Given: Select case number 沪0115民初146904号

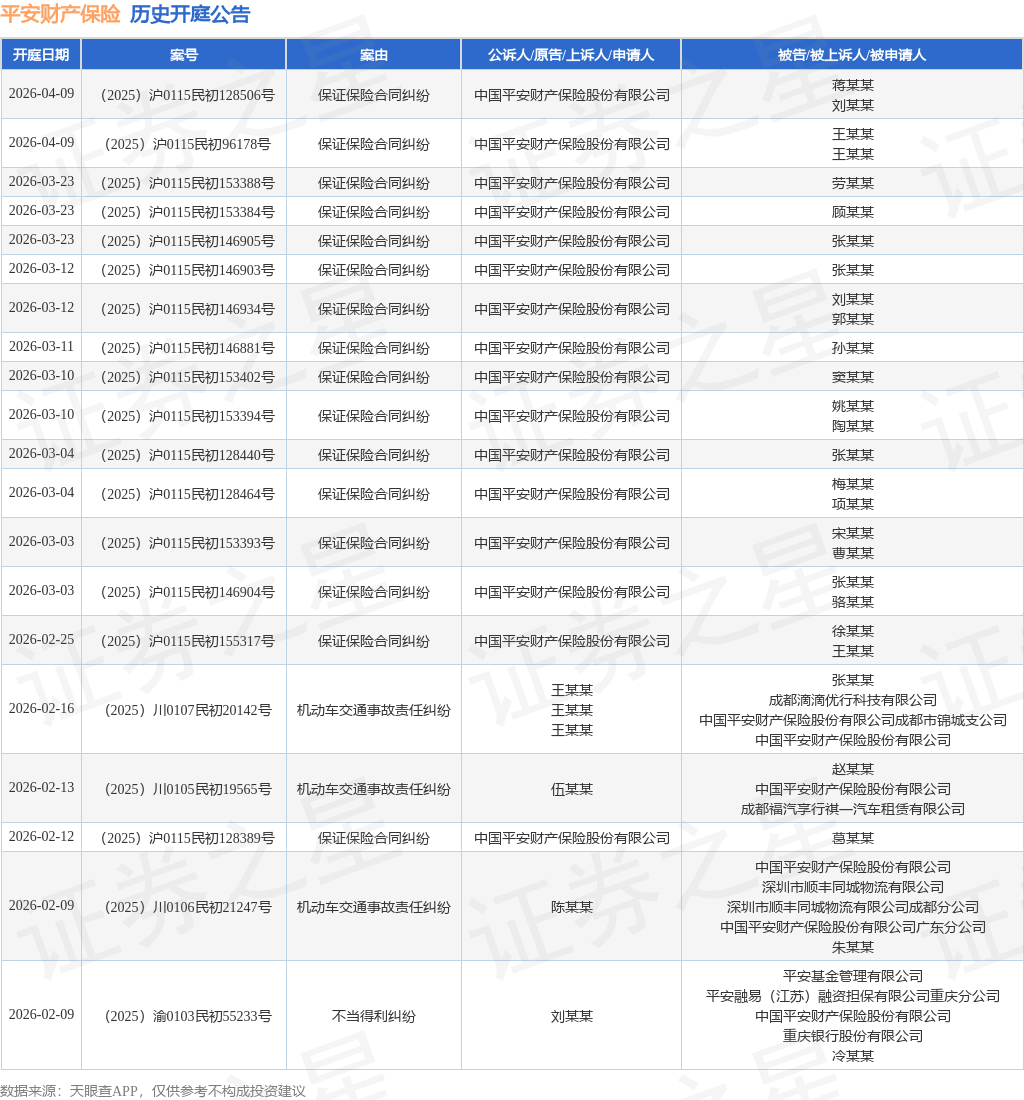Looking at the screenshot, I should (x=187, y=592).
